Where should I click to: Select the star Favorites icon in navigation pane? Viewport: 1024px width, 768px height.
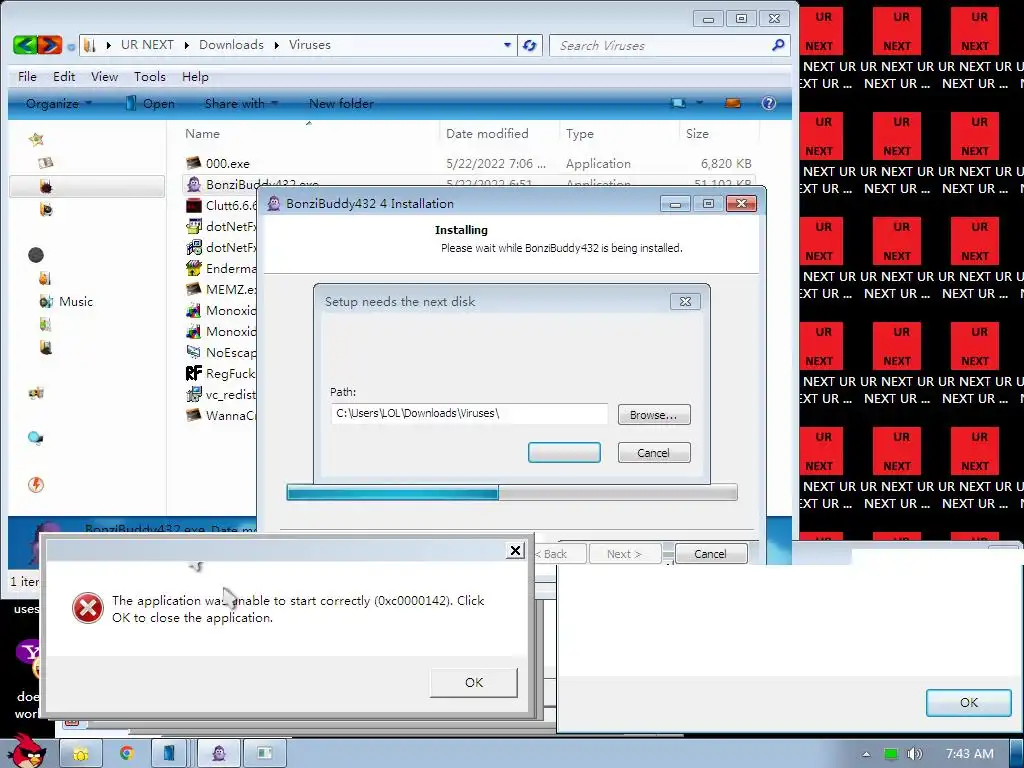tap(37, 139)
